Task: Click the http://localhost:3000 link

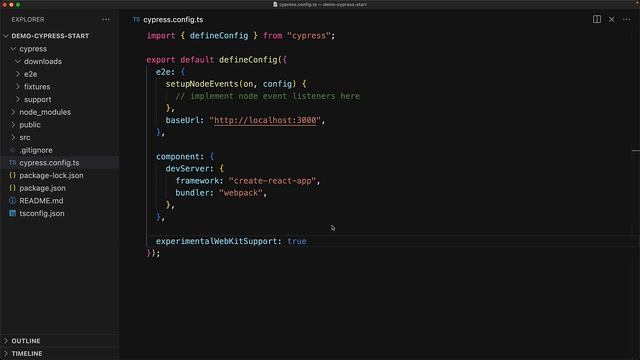Action: point(265,120)
